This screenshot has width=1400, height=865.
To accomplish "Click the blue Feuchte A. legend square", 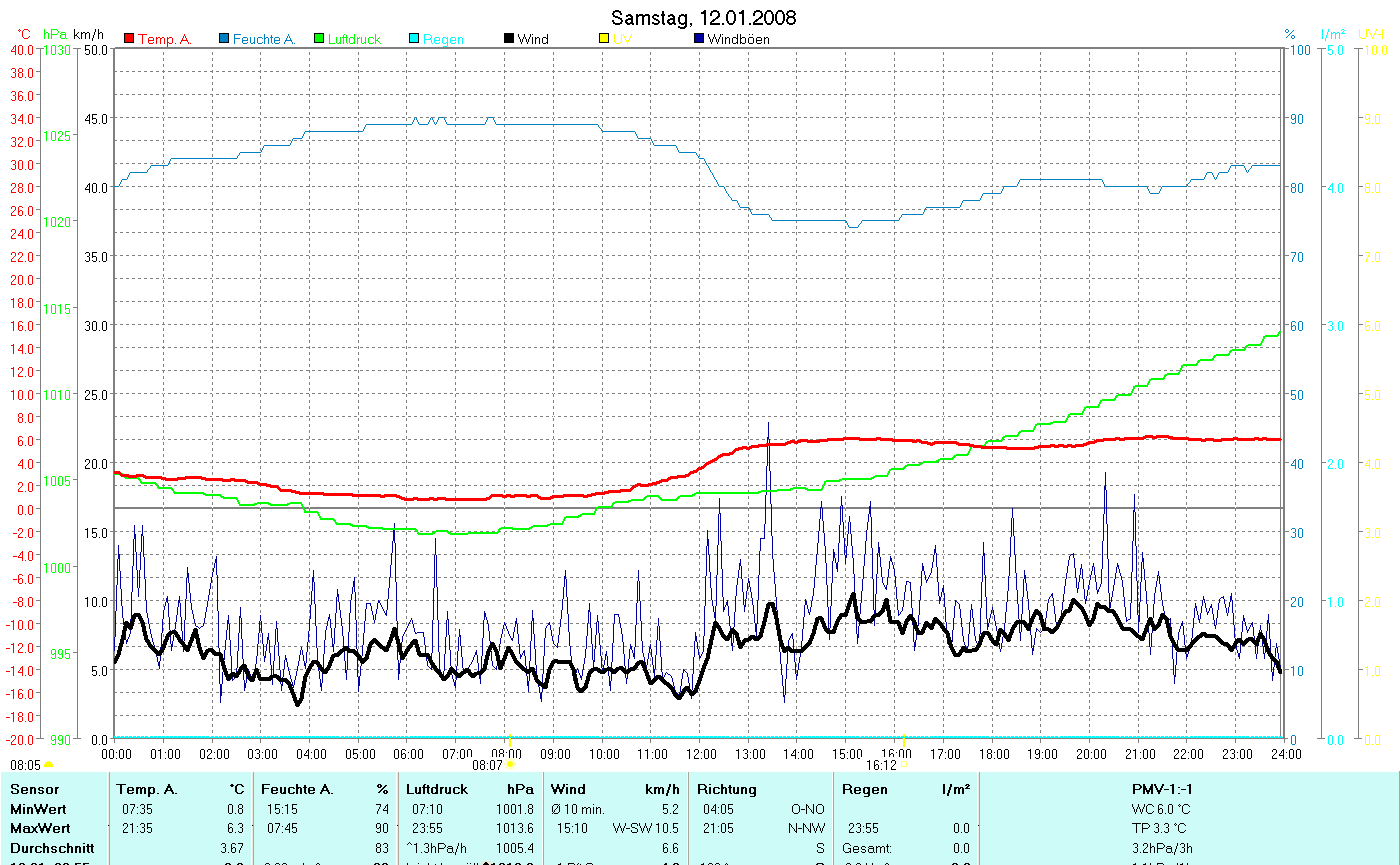I will (225, 39).
